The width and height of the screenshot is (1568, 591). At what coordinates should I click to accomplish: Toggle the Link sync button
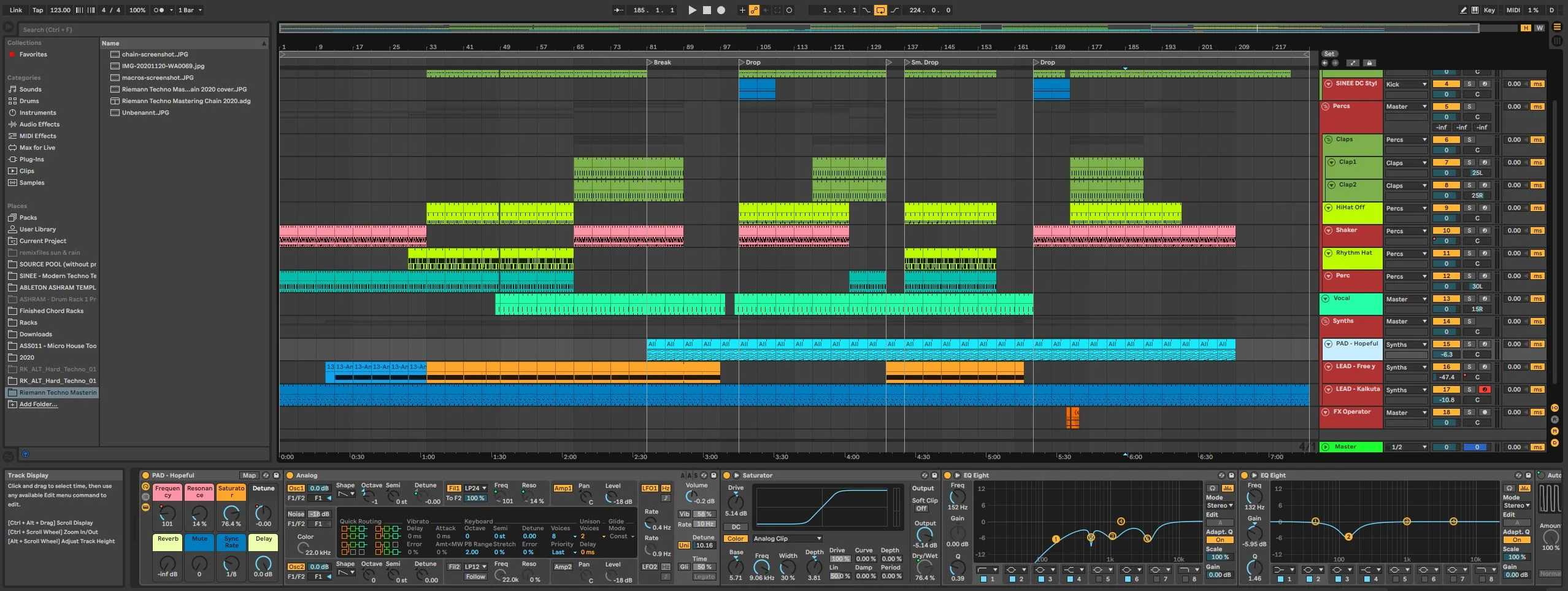pos(16,10)
